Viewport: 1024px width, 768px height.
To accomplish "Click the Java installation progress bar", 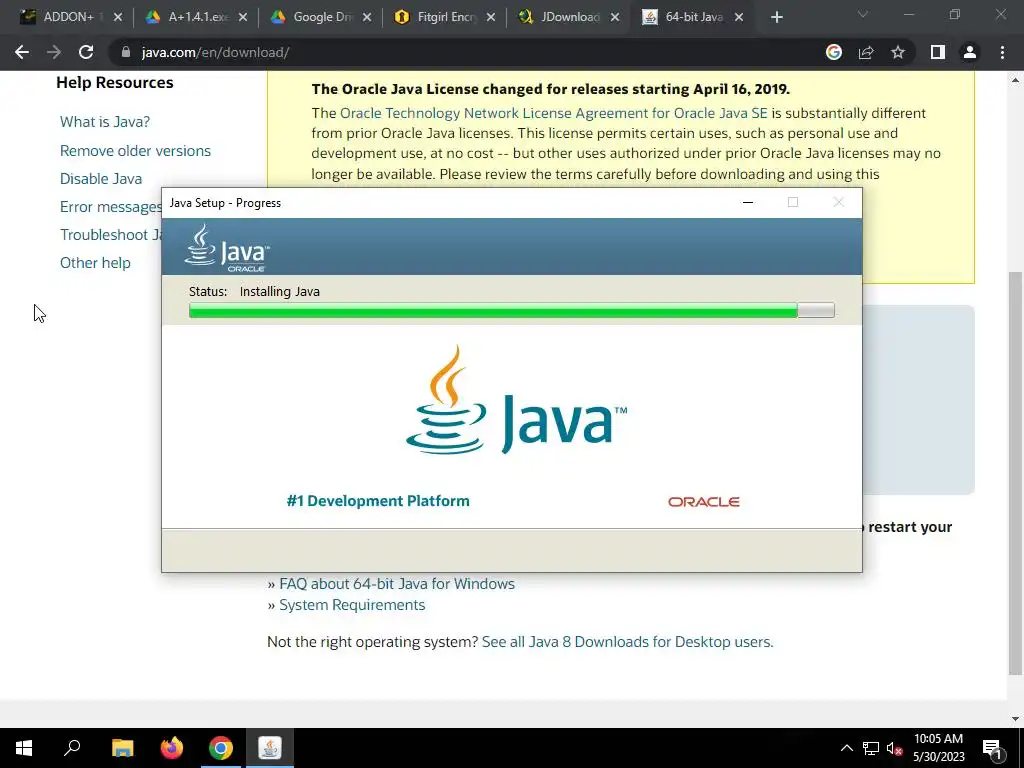I will click(x=511, y=310).
